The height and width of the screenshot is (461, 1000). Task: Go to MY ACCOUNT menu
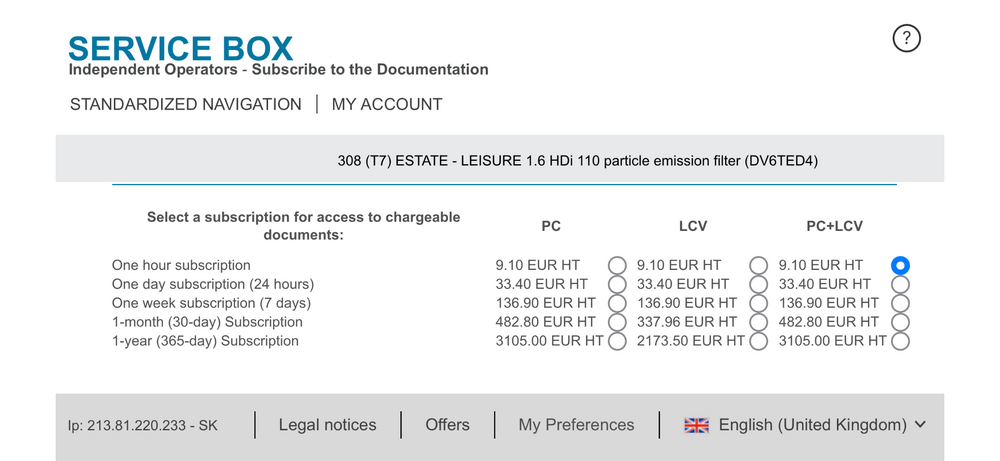pyautogui.click(x=386, y=105)
